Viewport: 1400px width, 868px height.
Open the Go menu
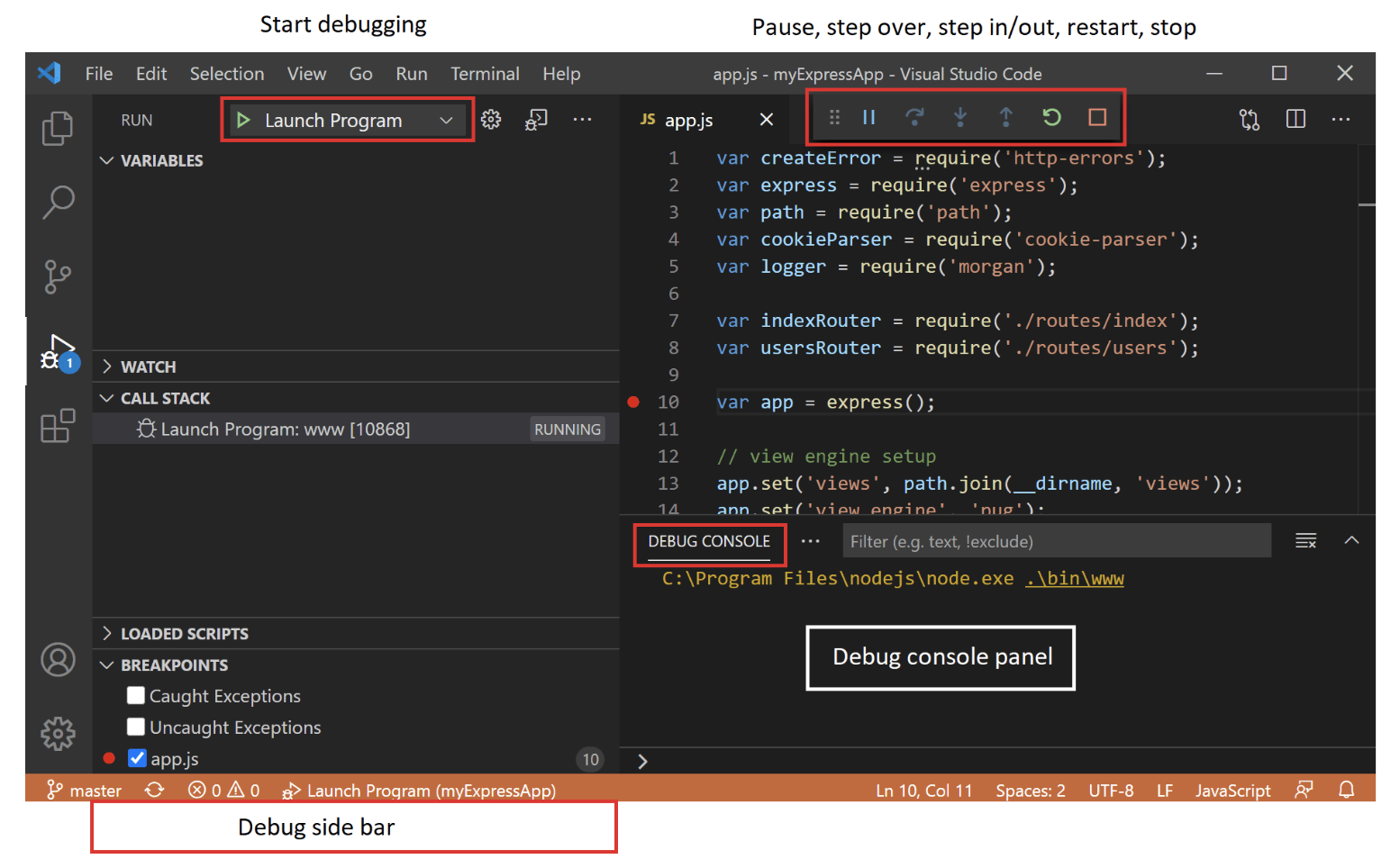[x=360, y=74]
